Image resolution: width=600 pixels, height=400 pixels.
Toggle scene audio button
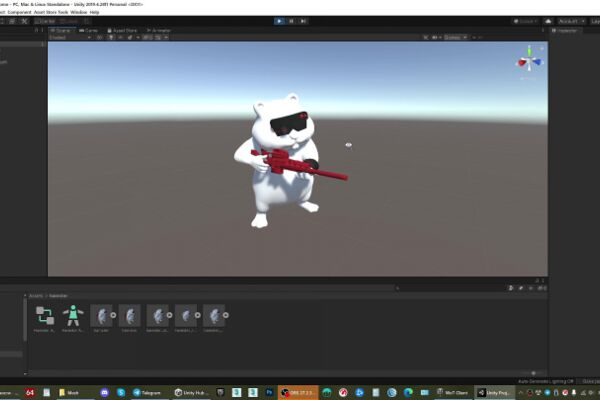[x=121, y=38]
